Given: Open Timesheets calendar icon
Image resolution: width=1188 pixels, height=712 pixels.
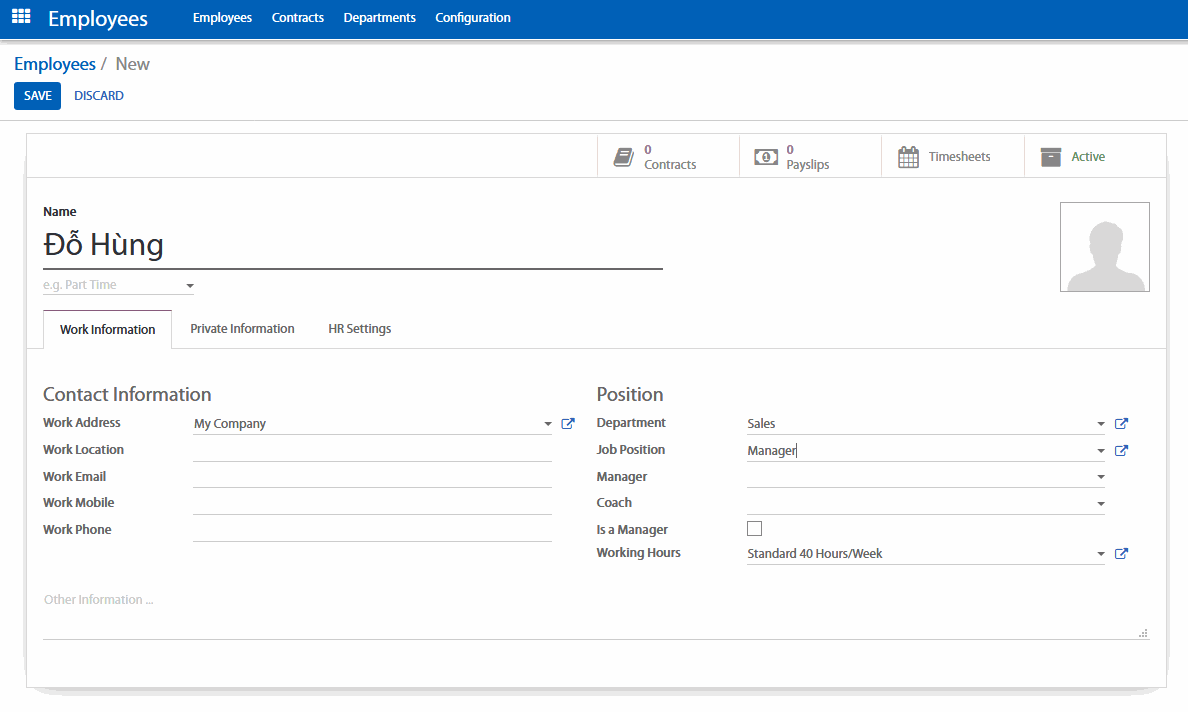Looking at the screenshot, I should click(x=908, y=157).
